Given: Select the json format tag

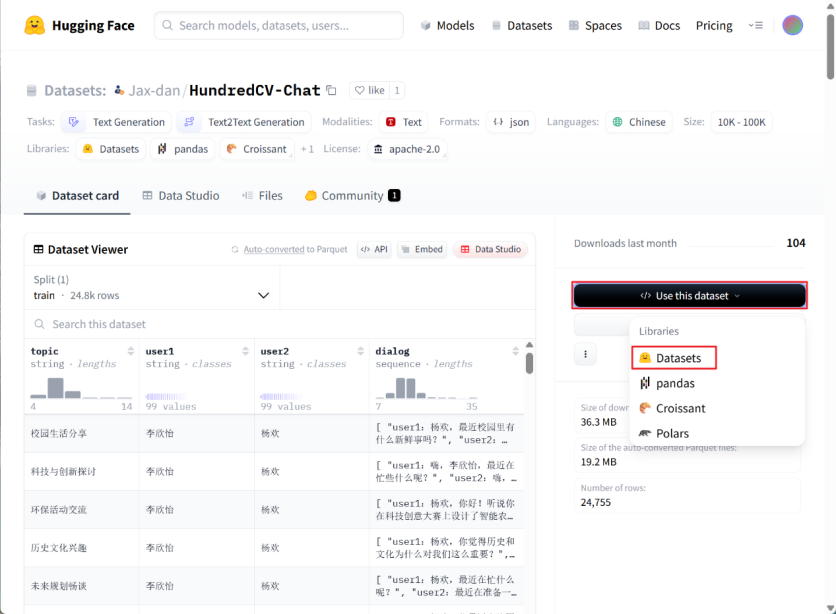Looking at the screenshot, I should pyautogui.click(x=511, y=122).
